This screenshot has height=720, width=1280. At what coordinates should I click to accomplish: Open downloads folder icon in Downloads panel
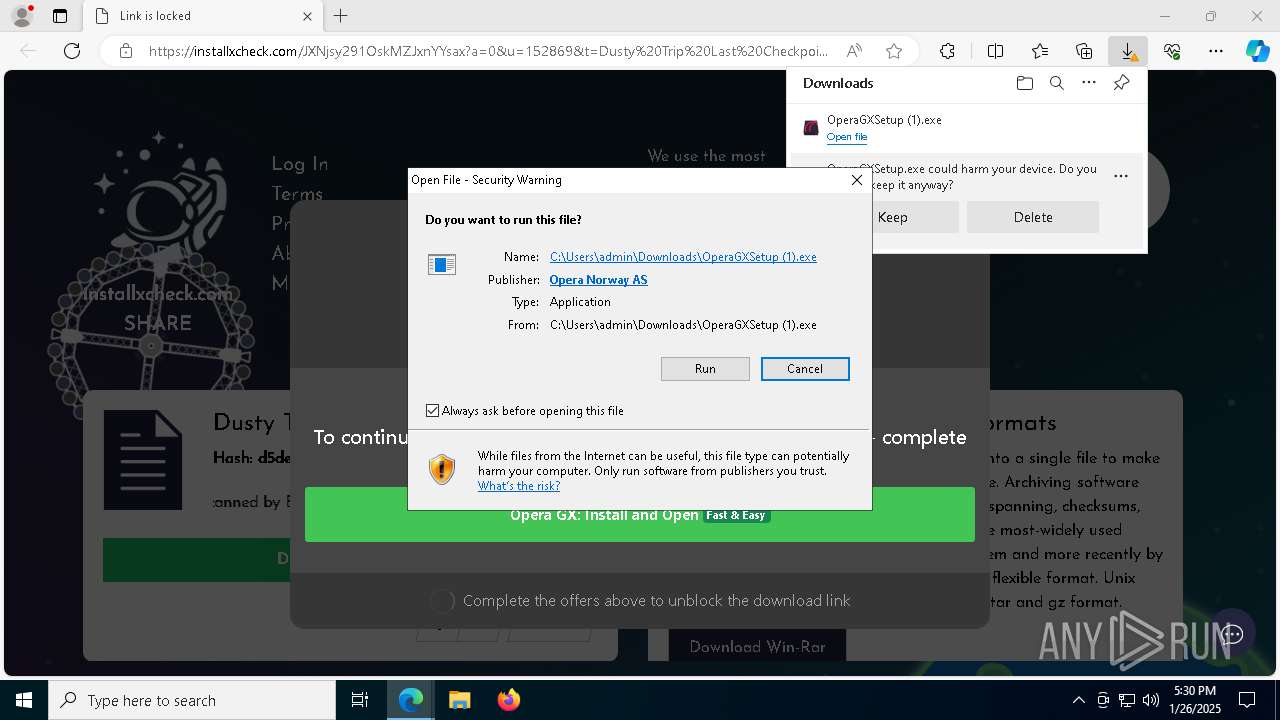point(1024,83)
